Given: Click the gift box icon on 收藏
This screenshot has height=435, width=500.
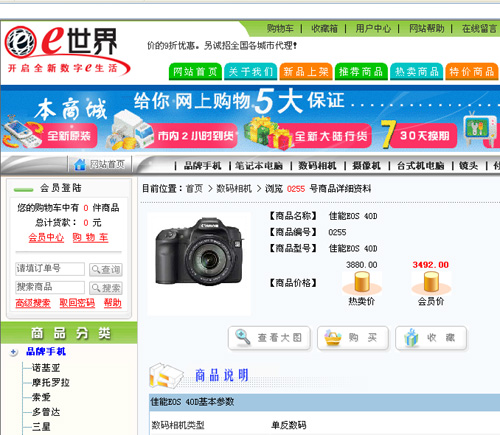Looking at the screenshot, I should (411, 338).
